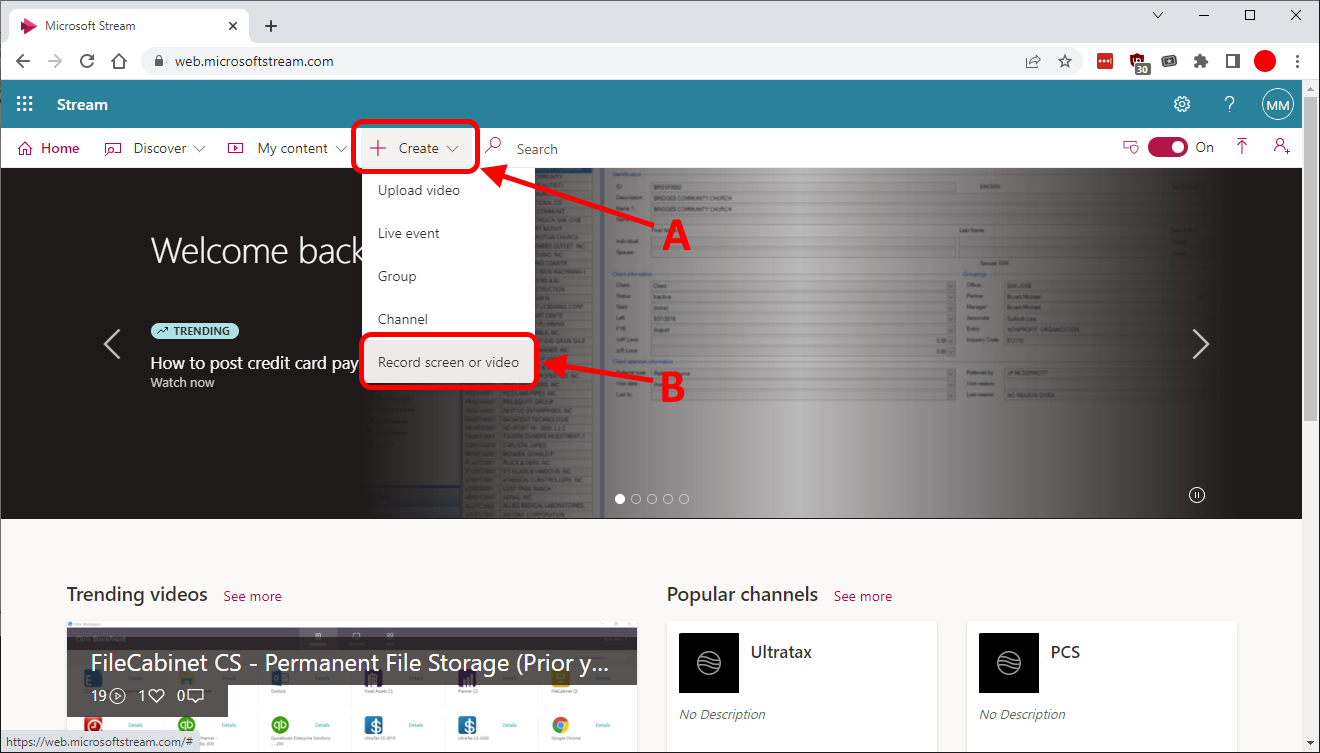Select the second carousel dot
The width and height of the screenshot is (1320, 753).
pyautogui.click(x=636, y=498)
